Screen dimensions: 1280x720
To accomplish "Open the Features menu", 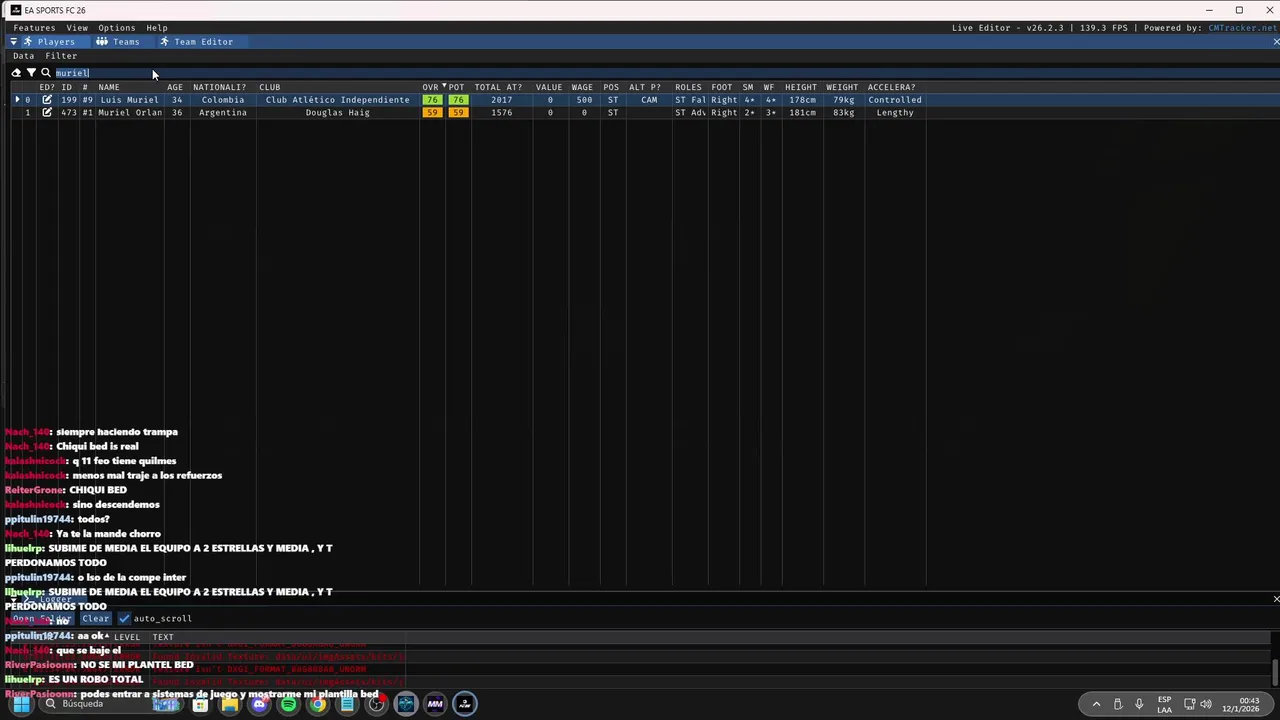I will (34, 28).
